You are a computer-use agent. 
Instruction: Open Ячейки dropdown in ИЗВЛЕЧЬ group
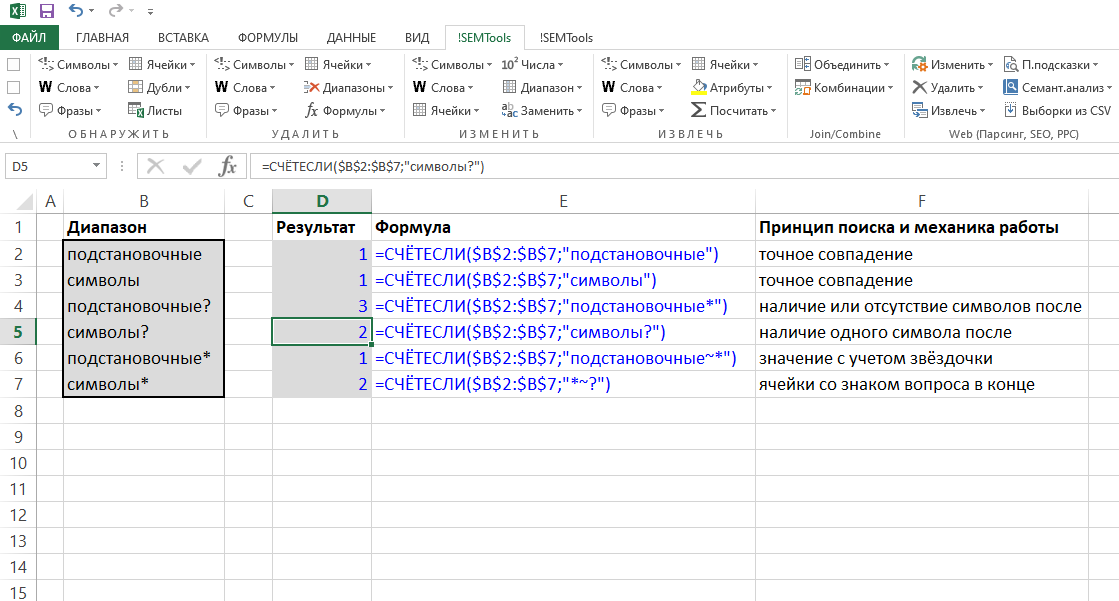click(725, 64)
